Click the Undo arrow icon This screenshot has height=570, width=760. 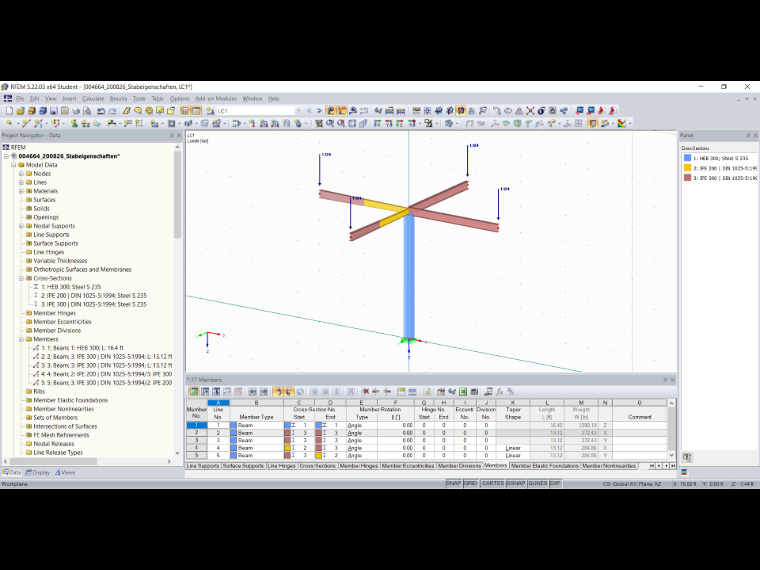coord(101,111)
